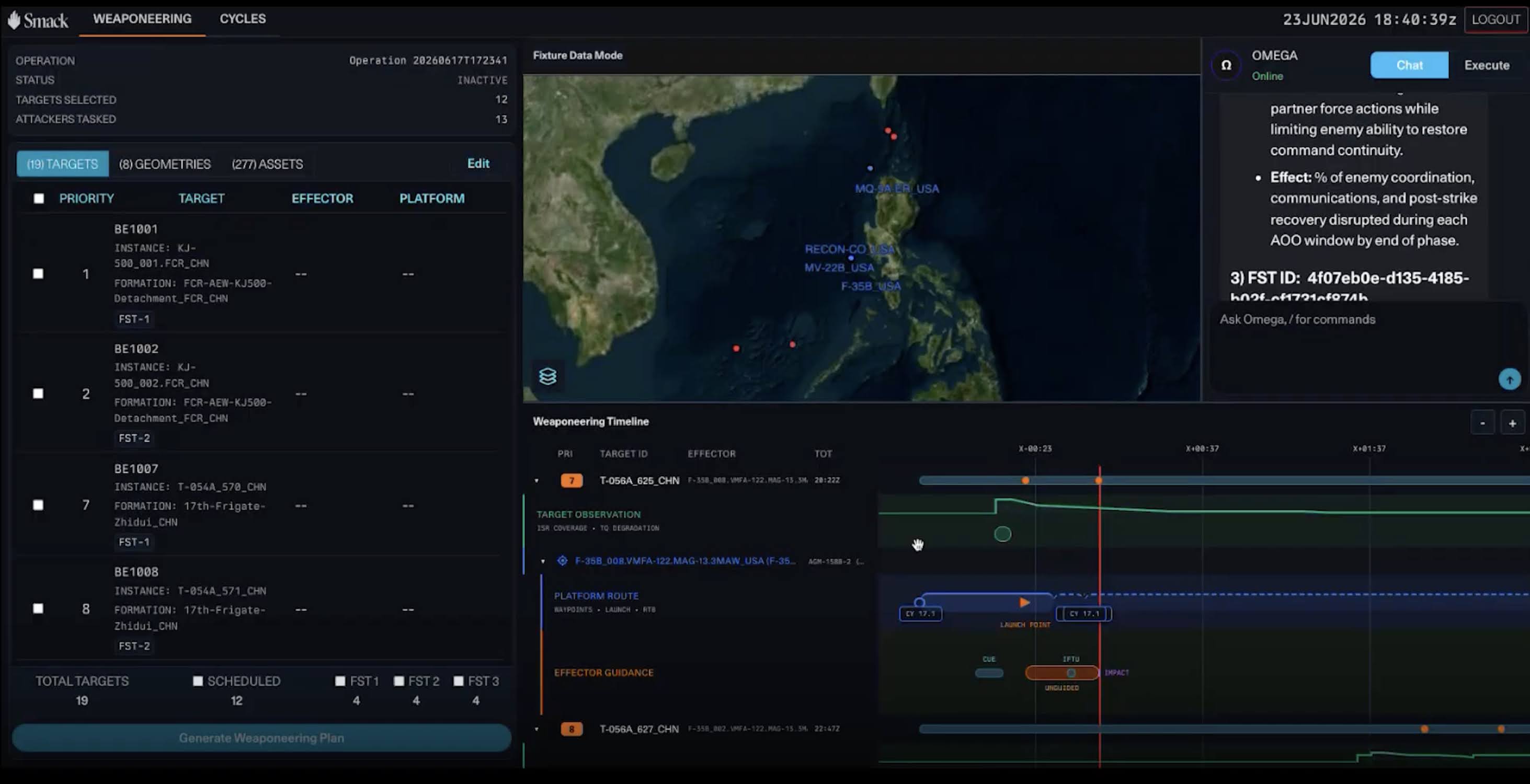Sort by the PRIORITY column header
Screen dimensions: 1530x784
(87, 198)
